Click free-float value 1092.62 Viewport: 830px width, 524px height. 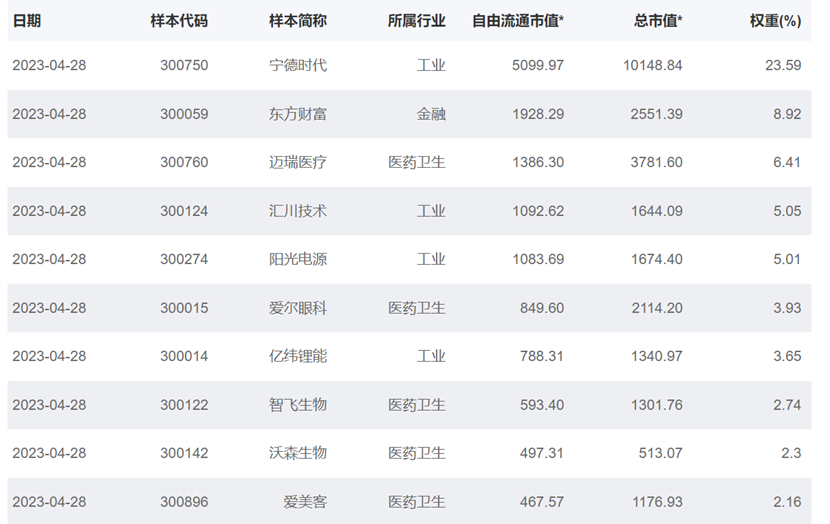coord(538,211)
